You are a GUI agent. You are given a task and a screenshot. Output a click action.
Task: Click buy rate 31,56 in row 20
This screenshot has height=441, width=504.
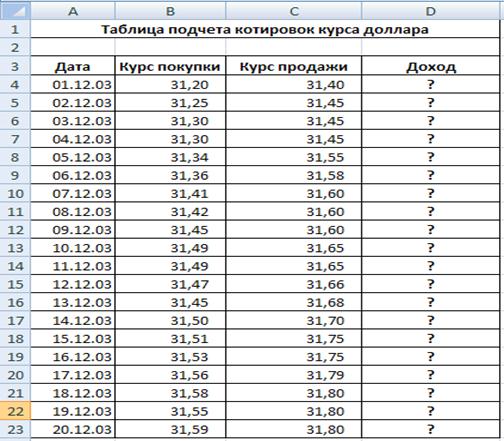click(x=170, y=375)
